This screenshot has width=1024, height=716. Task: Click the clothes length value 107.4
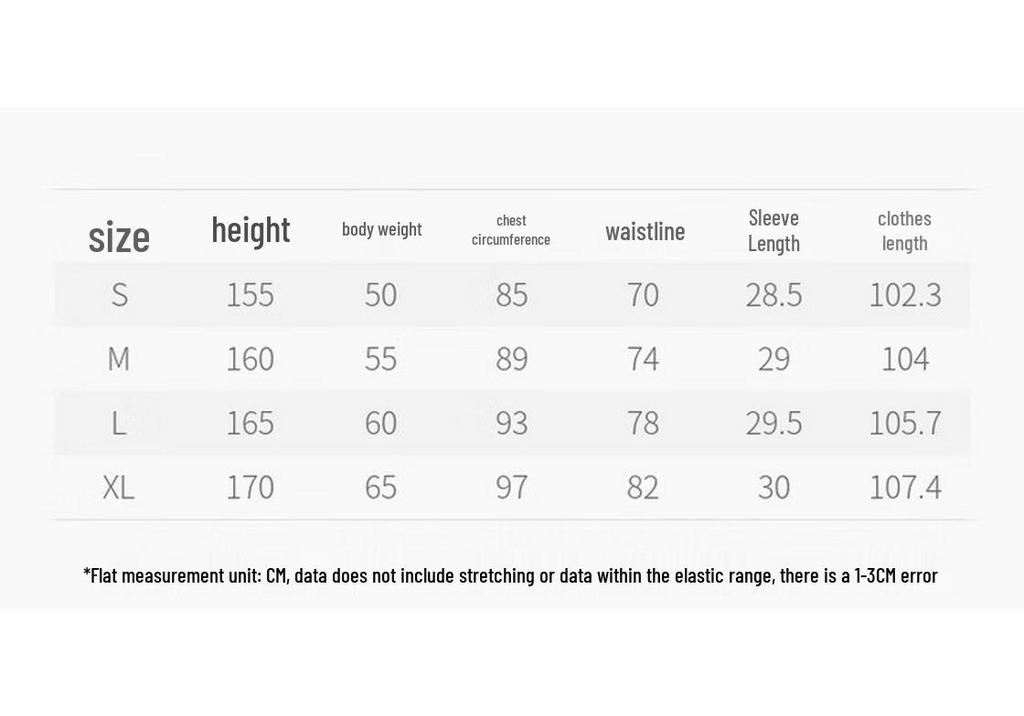point(905,487)
